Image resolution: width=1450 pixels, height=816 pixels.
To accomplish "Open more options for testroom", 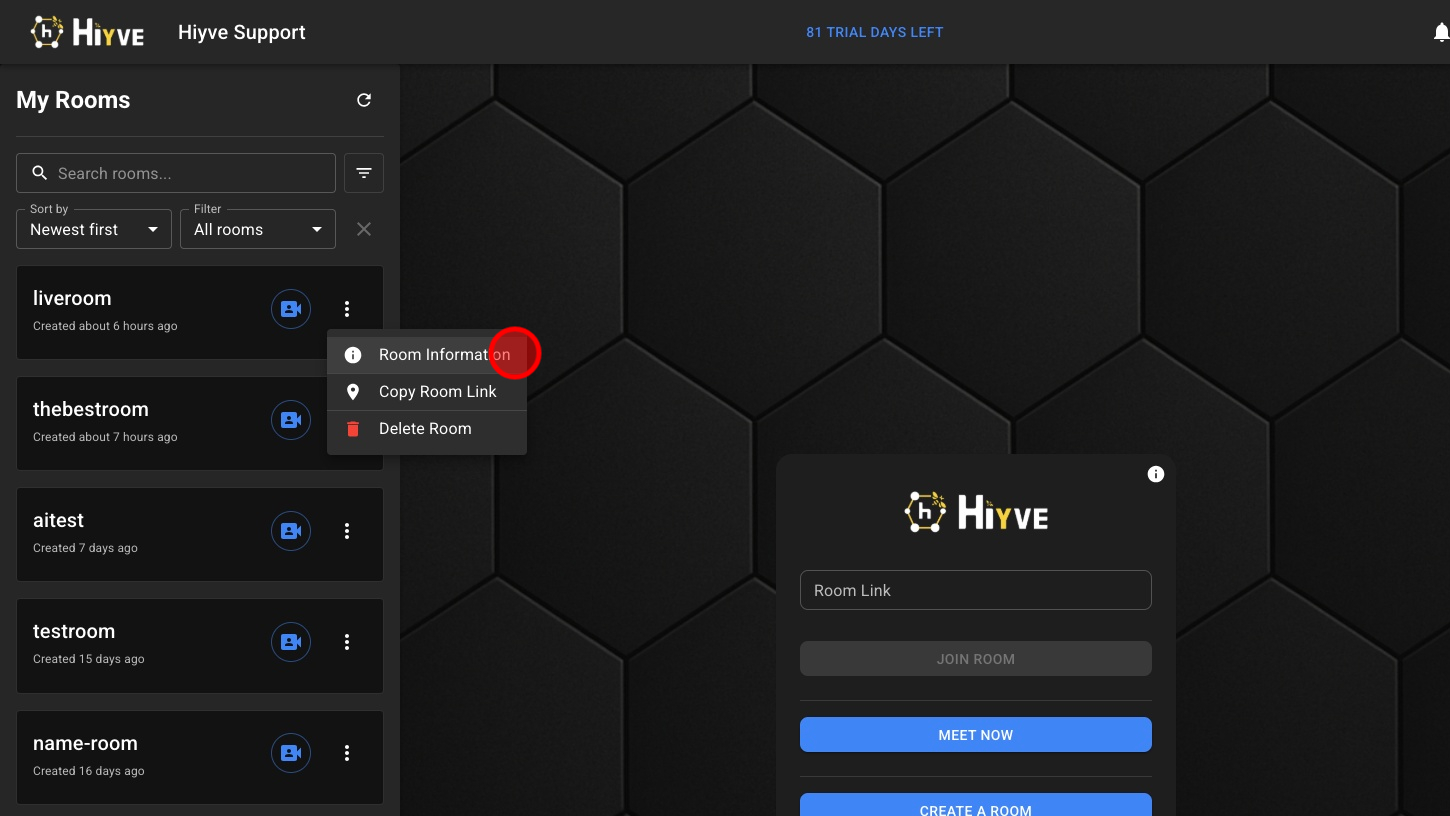I will [x=347, y=642].
